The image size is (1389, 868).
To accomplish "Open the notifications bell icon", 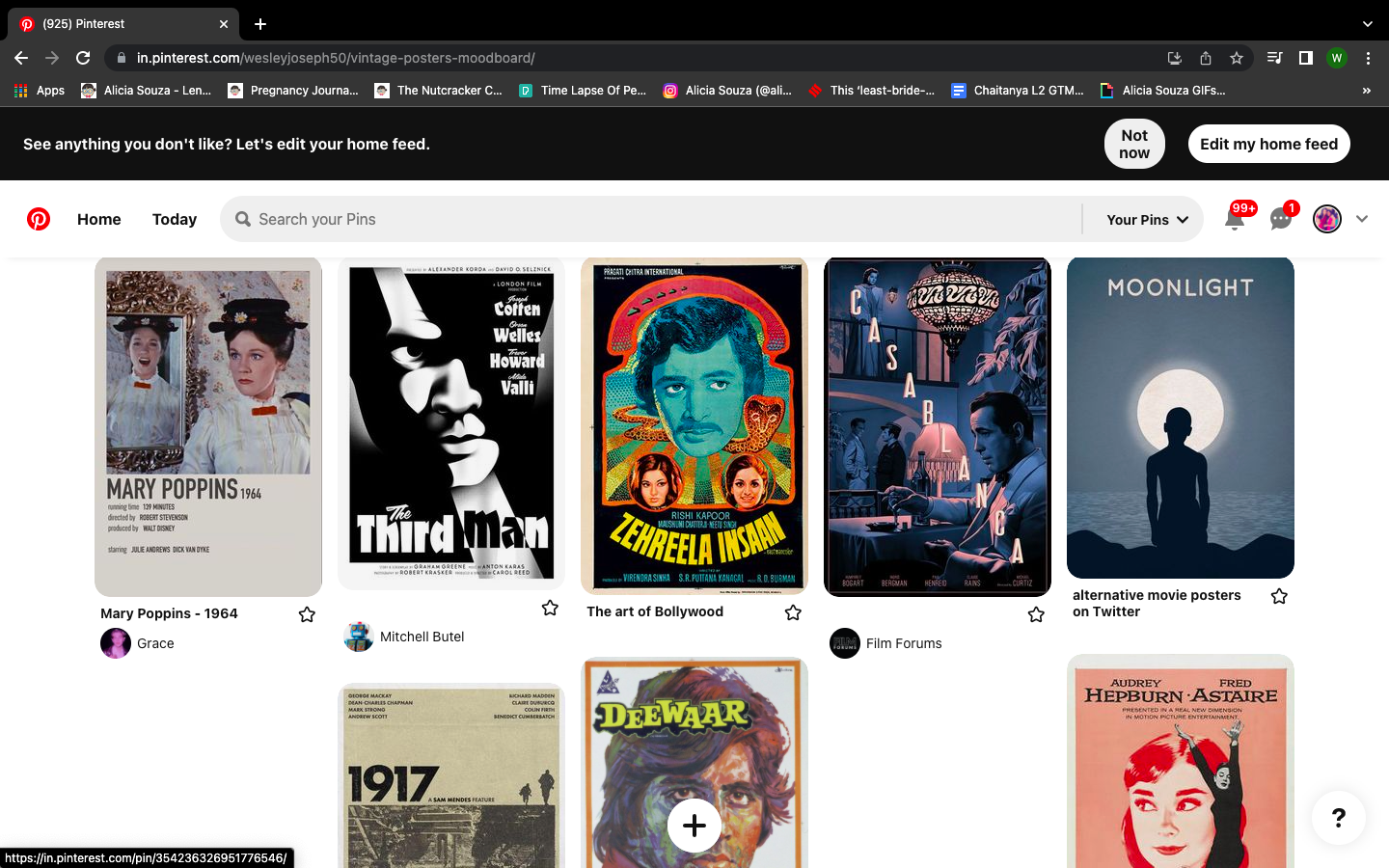I will tap(1235, 219).
